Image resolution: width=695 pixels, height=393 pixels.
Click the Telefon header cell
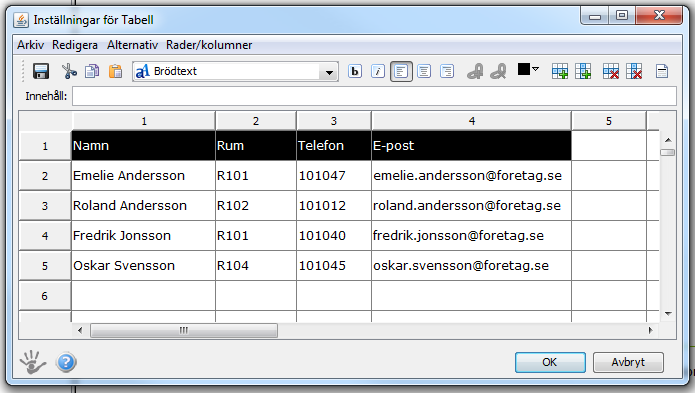(x=334, y=146)
